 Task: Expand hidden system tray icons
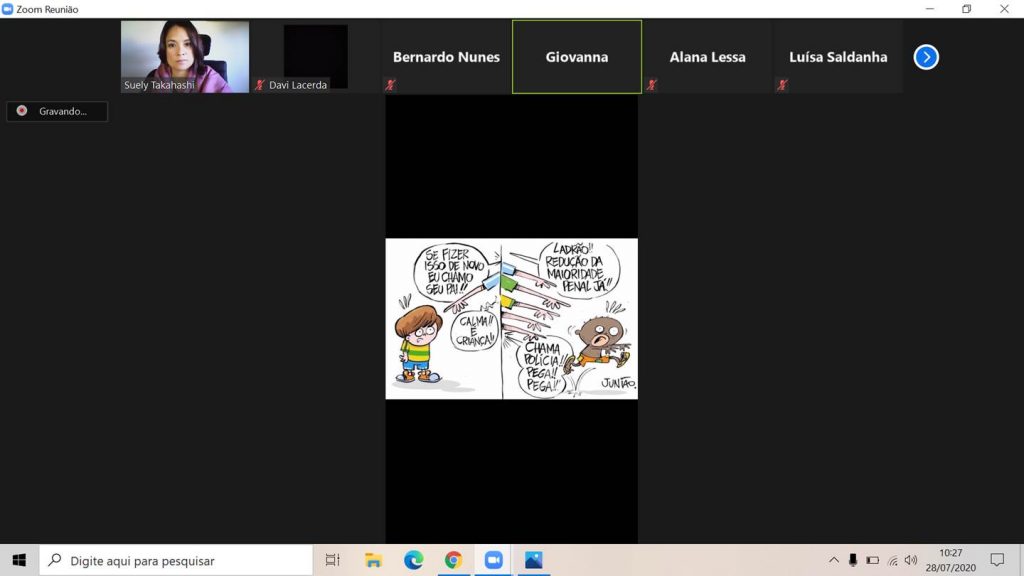tap(834, 560)
